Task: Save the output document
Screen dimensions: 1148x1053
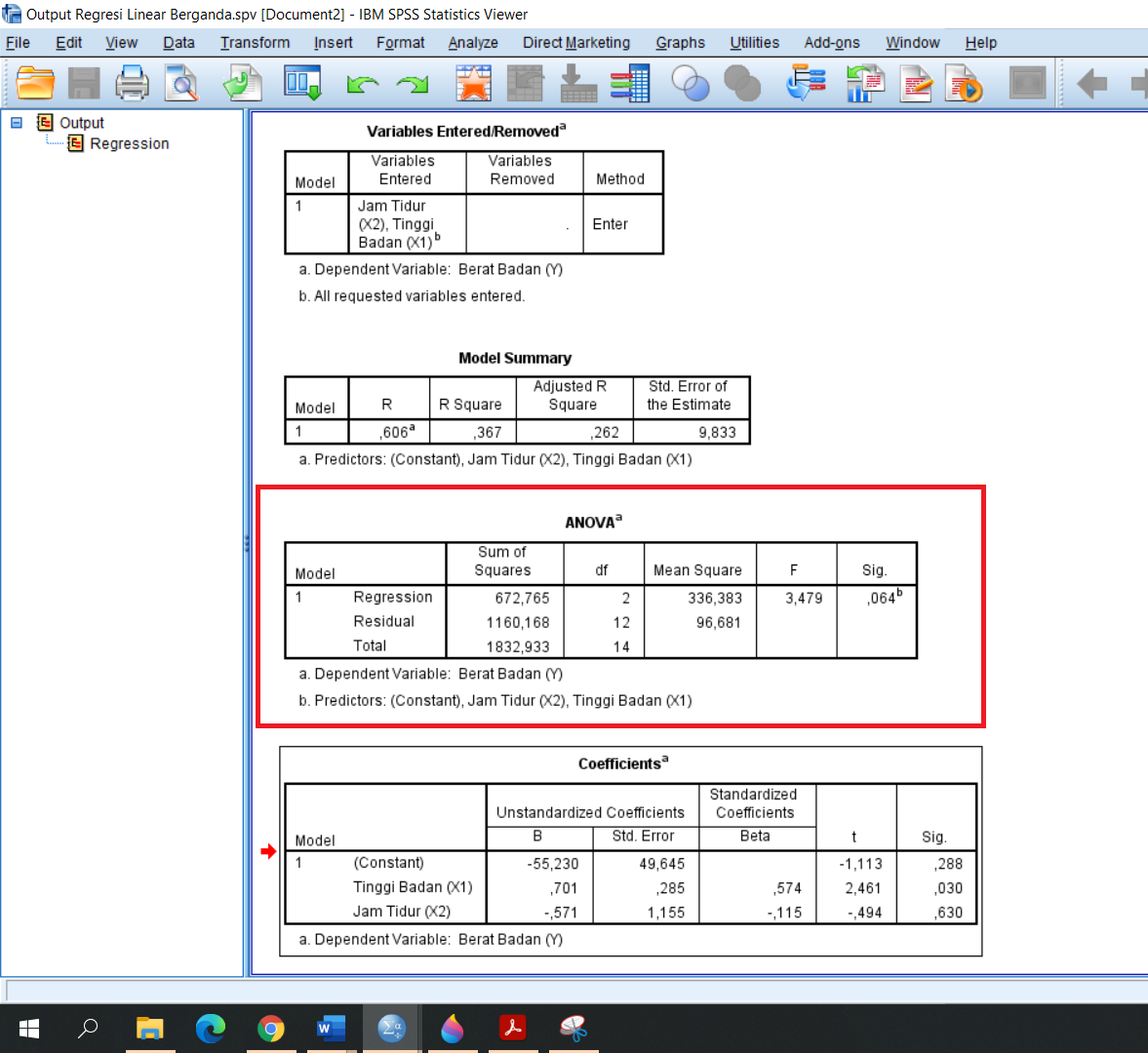Action: coord(84,83)
